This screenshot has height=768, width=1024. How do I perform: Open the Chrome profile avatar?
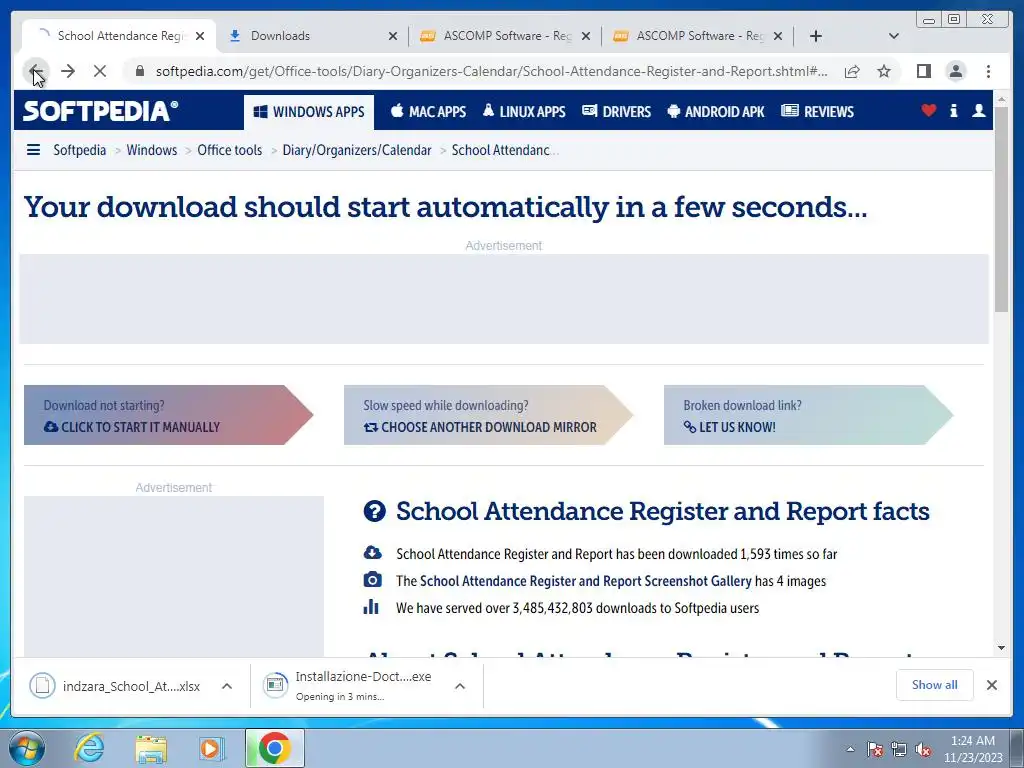point(955,71)
